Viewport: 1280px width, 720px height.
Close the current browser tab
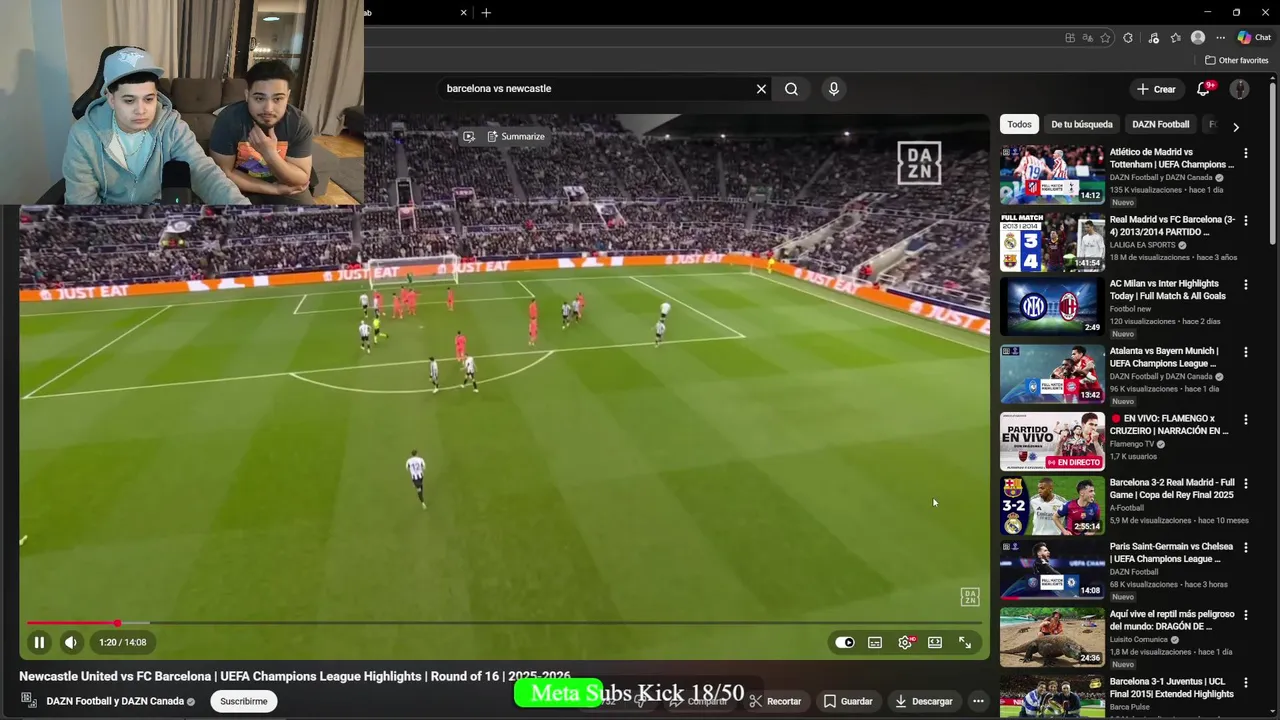tap(464, 13)
